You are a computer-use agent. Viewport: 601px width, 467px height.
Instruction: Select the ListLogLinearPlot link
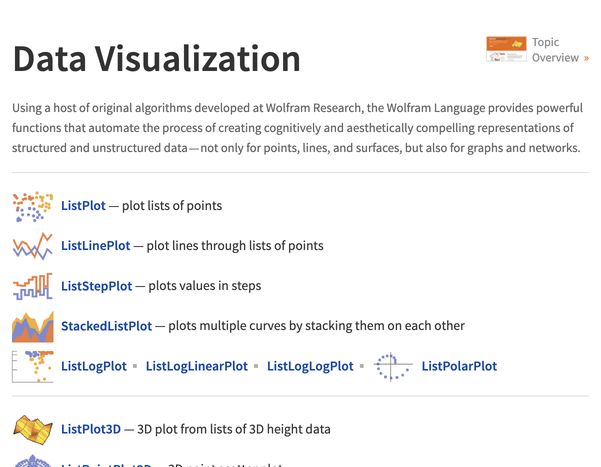(196, 367)
